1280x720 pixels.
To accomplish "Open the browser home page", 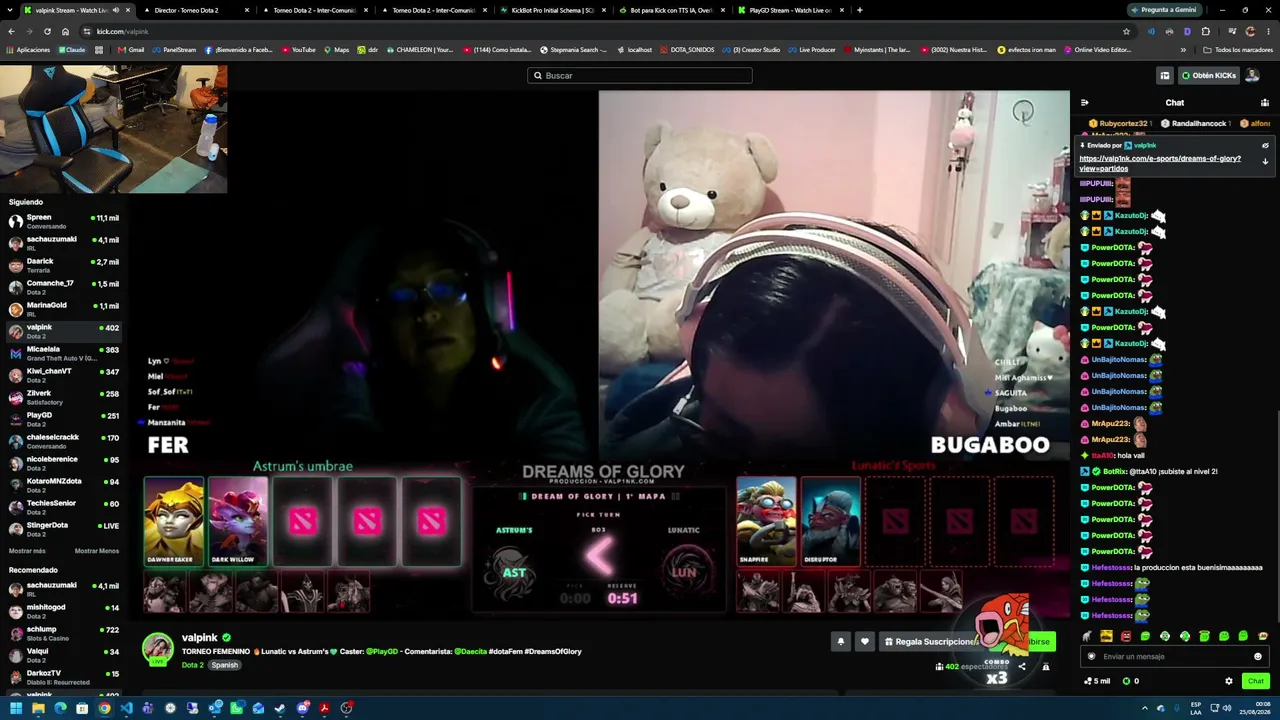I will pyautogui.click(x=65, y=31).
